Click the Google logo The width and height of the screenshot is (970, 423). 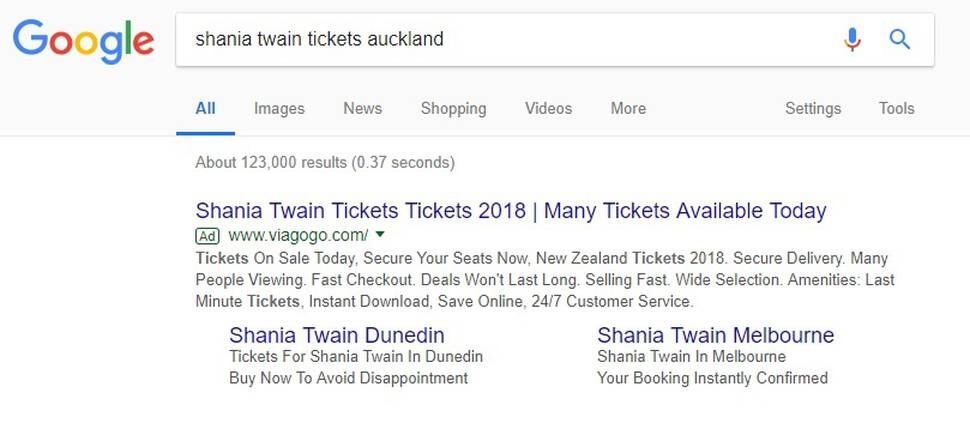click(83, 42)
